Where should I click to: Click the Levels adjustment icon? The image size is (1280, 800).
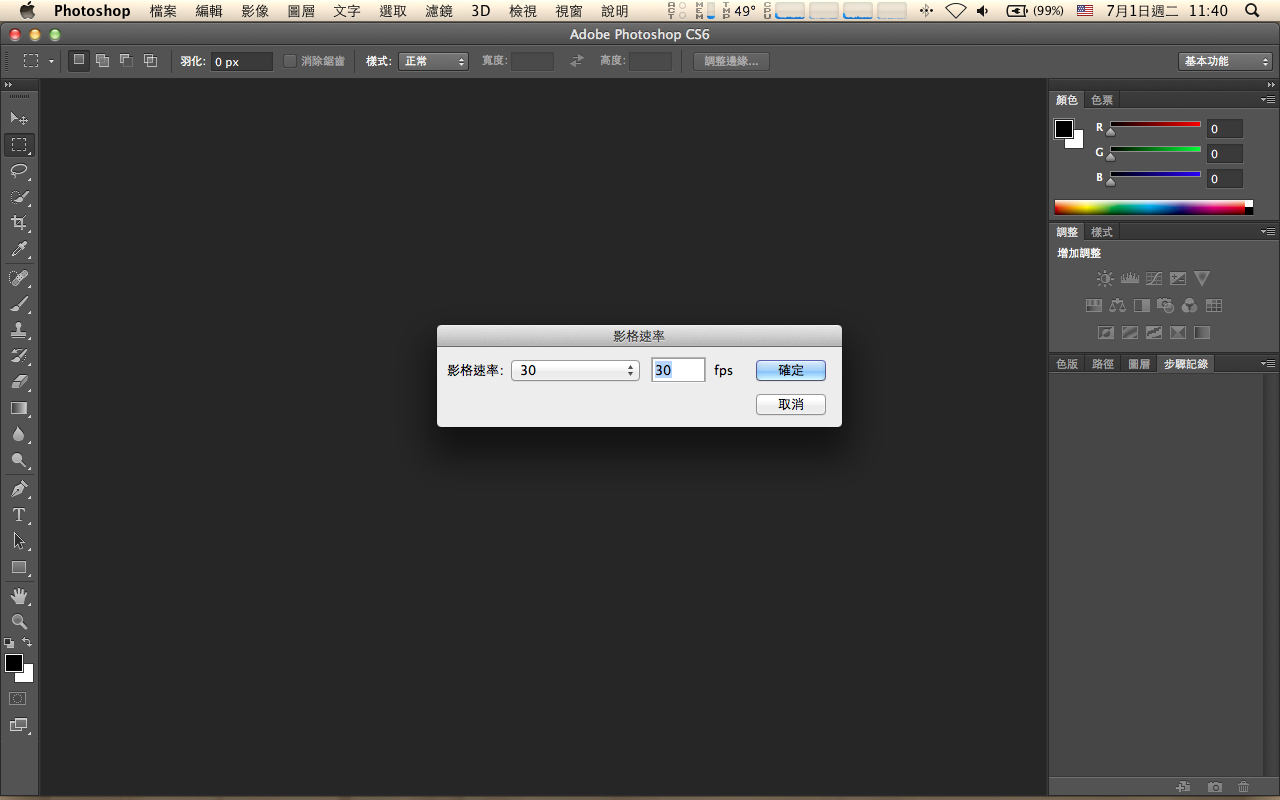[1129, 279]
